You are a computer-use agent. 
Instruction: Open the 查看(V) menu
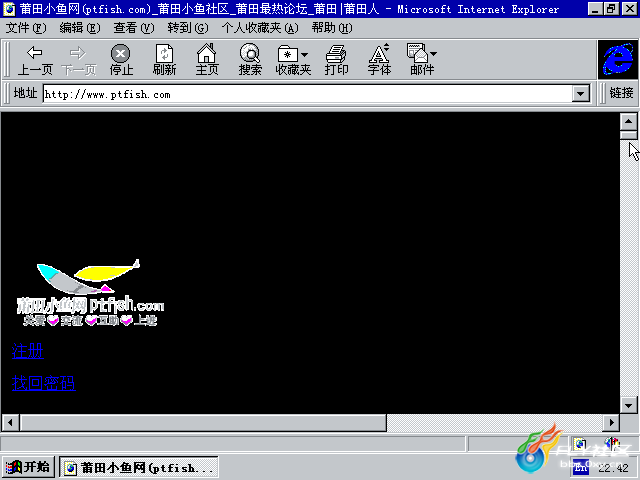133,28
